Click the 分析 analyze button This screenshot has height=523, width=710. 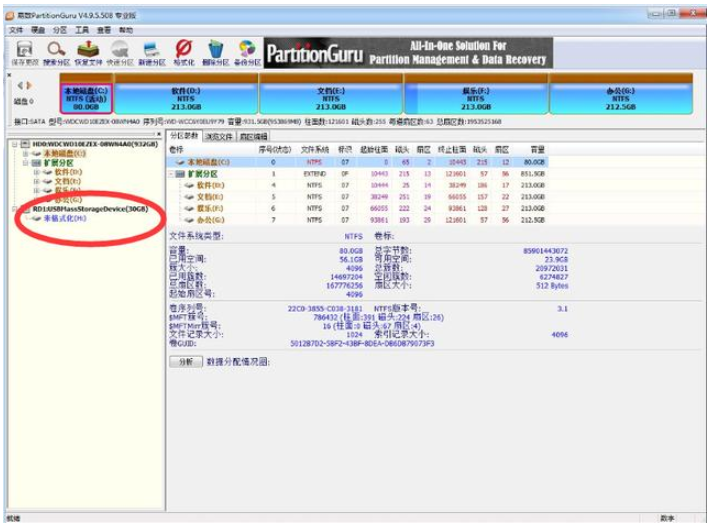pyautogui.click(x=186, y=361)
